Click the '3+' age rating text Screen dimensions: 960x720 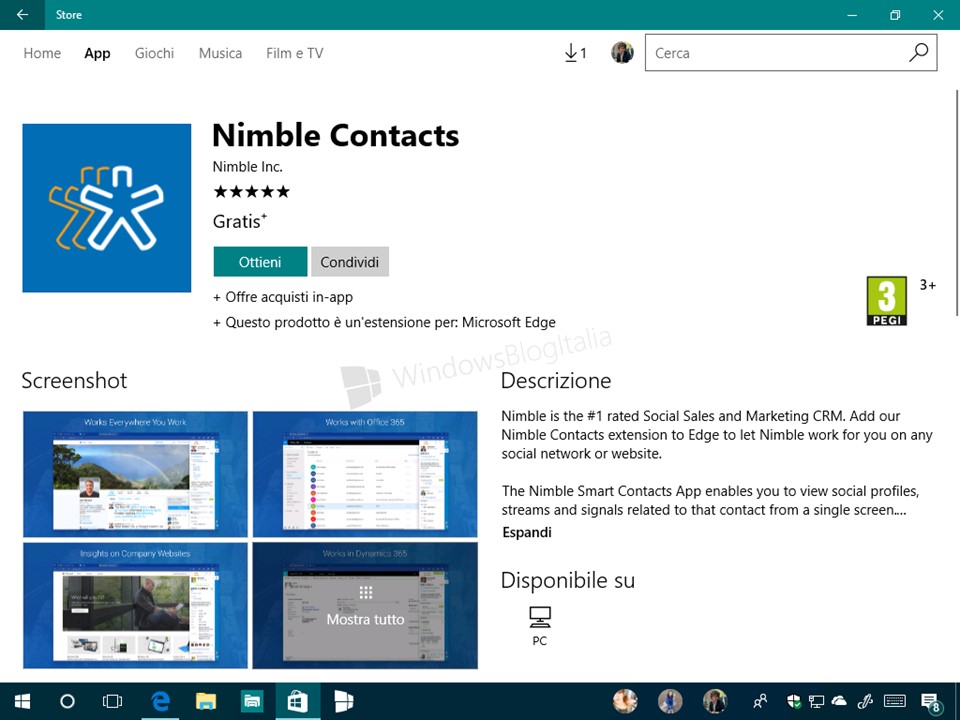[928, 285]
